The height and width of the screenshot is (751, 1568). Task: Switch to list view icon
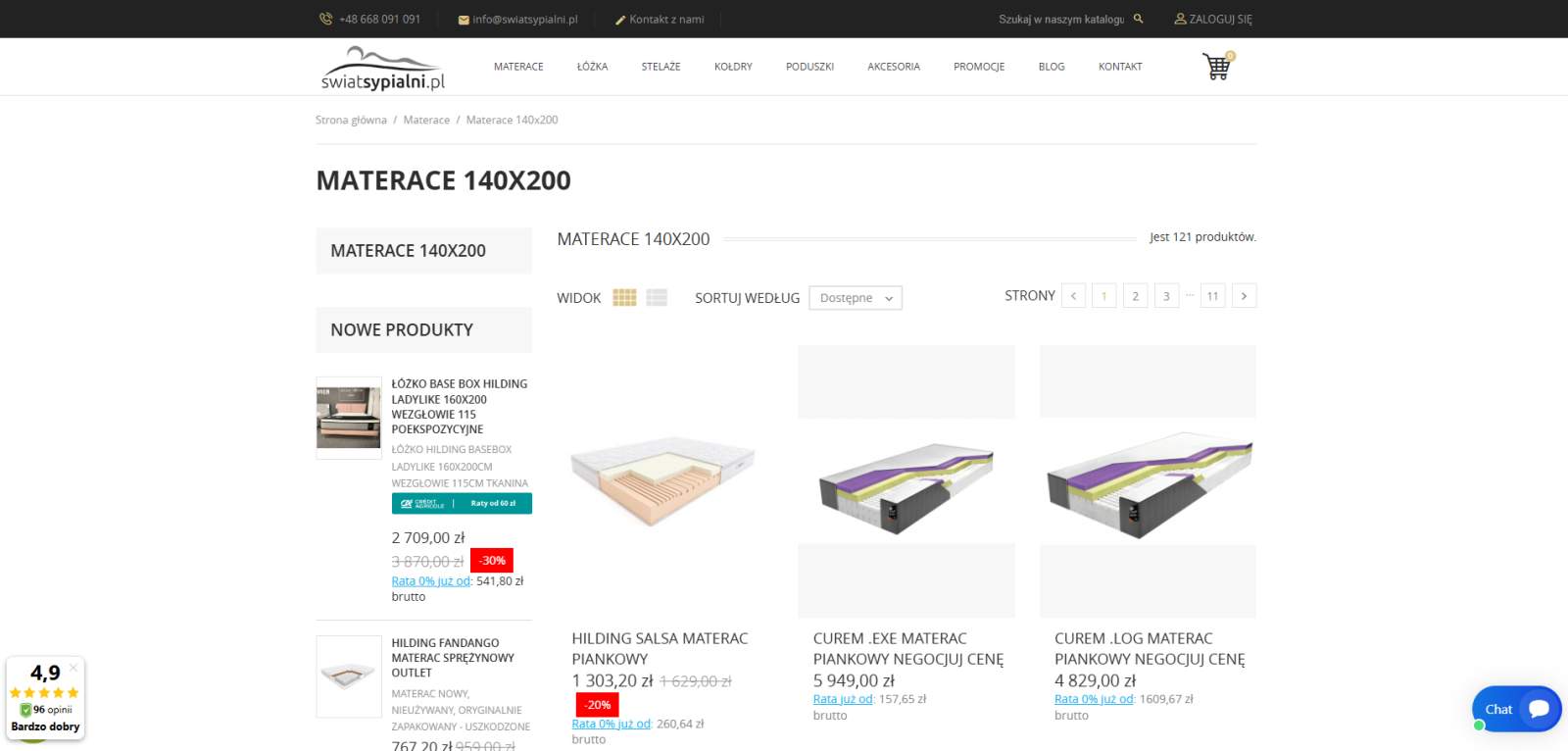click(x=657, y=297)
